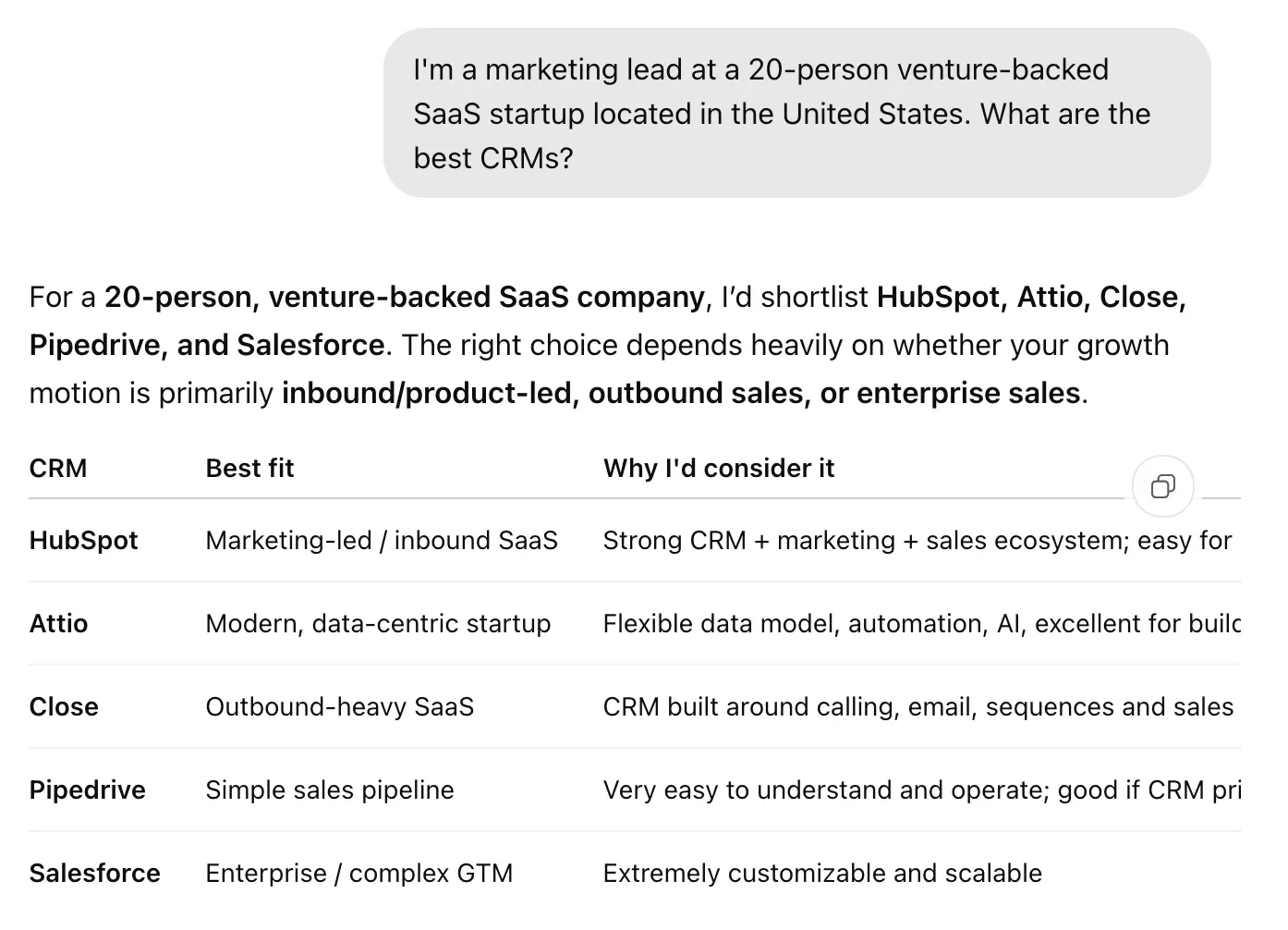The image size is (1288, 930).
Task: Click 'Simple sales pipeline' cell
Action: point(330,790)
